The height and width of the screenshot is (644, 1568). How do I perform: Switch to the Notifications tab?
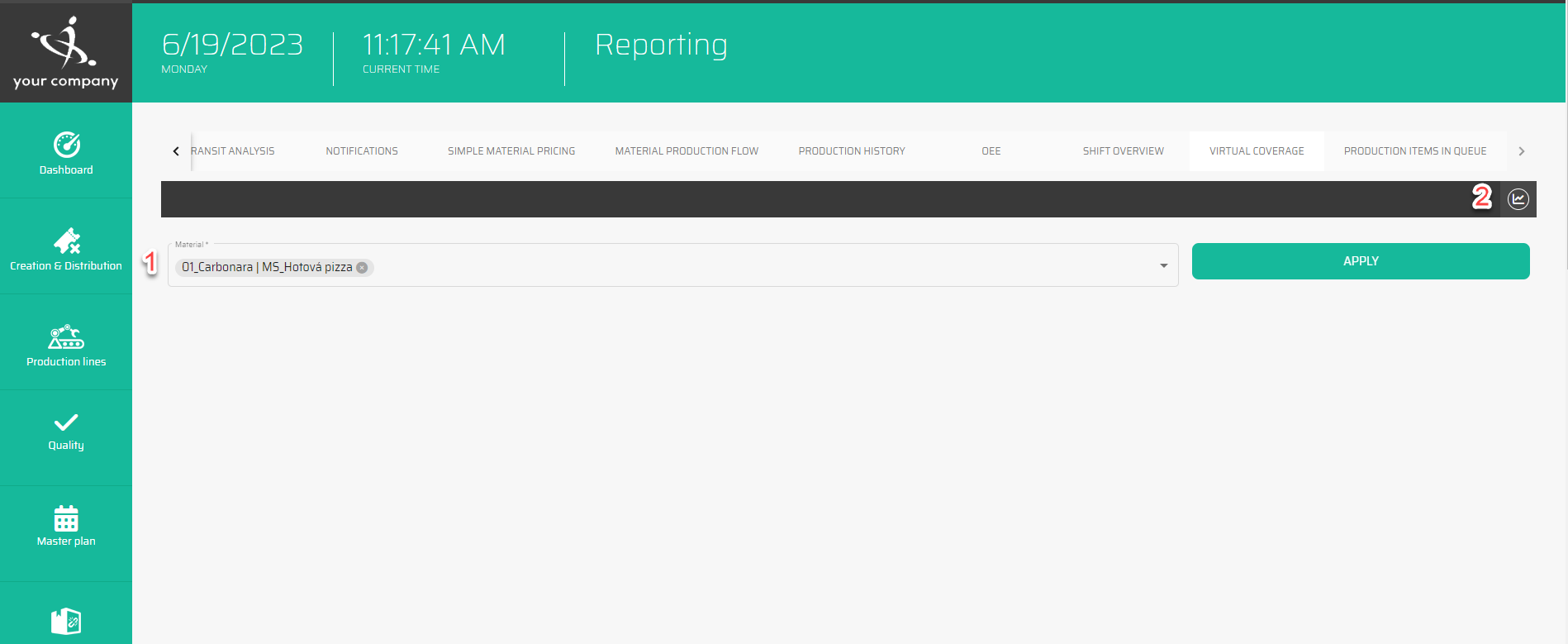(x=362, y=151)
